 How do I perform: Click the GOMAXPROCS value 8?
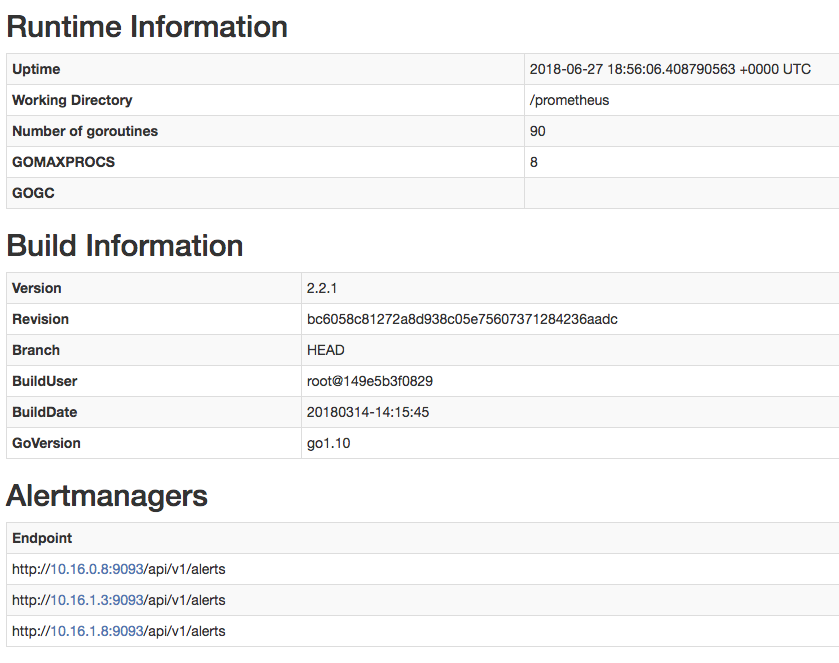pos(533,162)
